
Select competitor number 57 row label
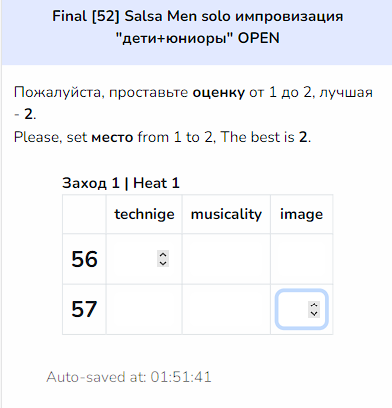84,309
